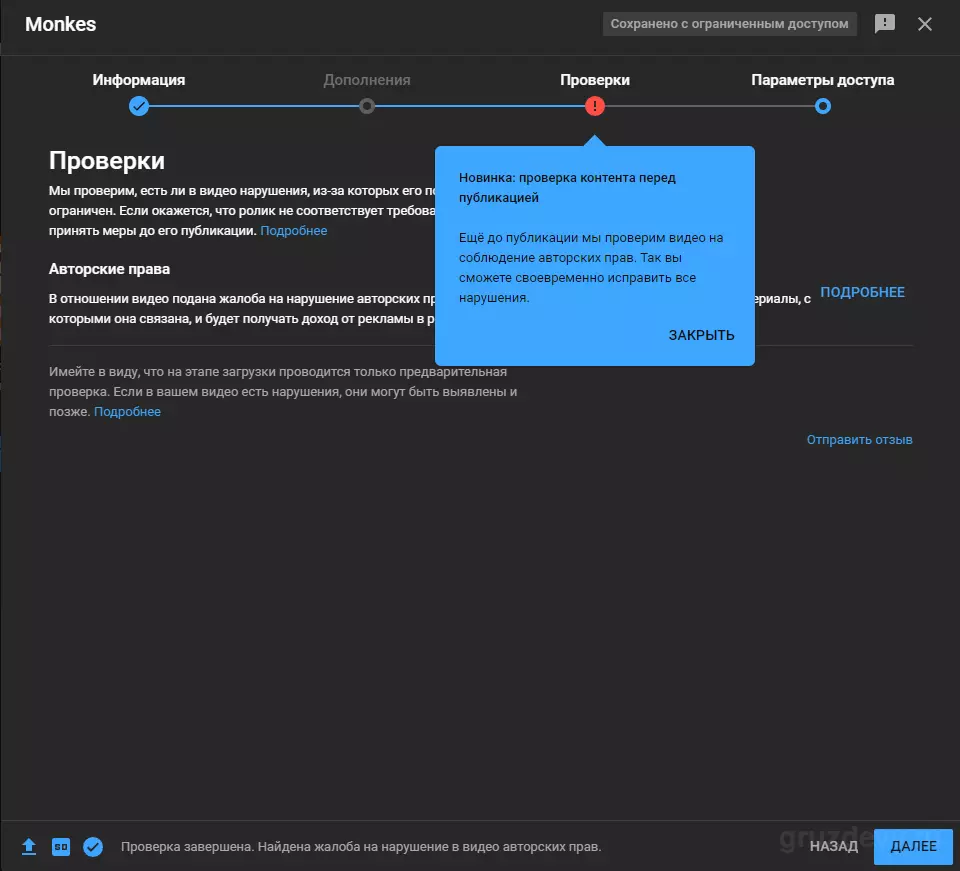Click the red exclamation step marker

pyautogui.click(x=594, y=106)
